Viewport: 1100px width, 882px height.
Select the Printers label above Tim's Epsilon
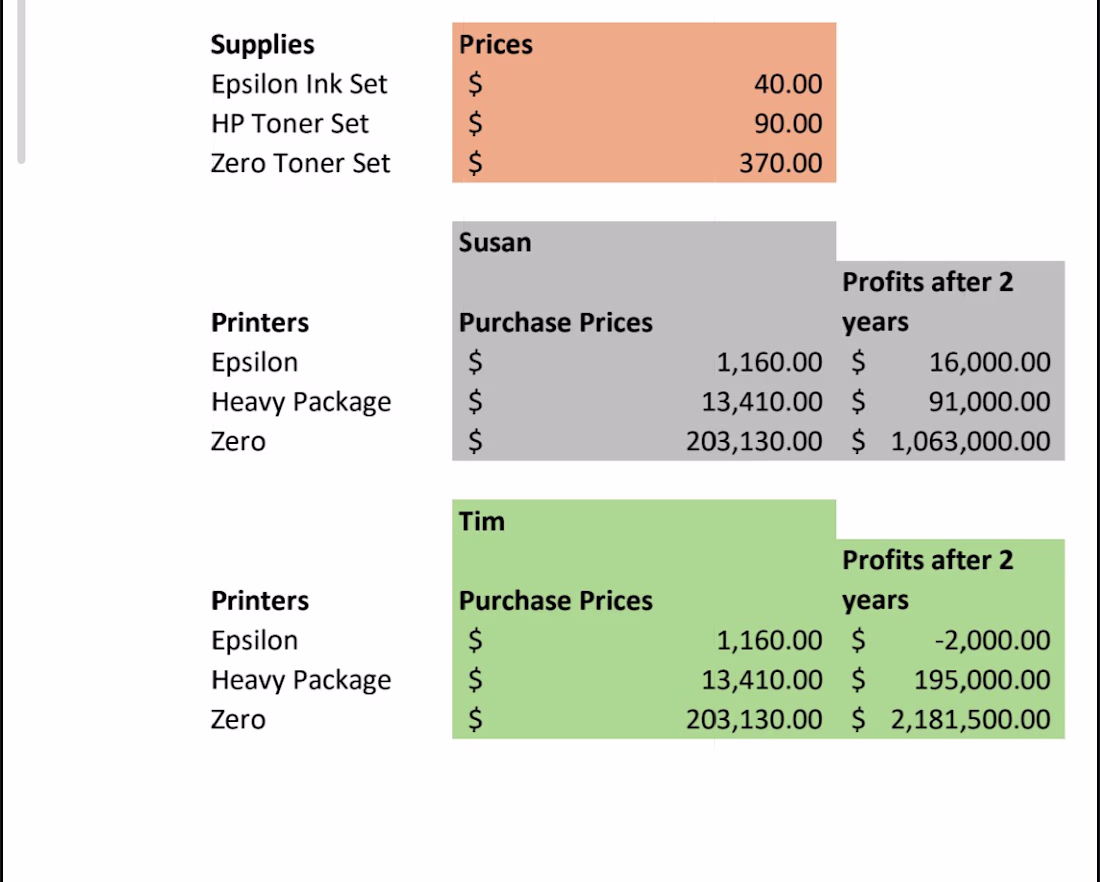click(x=260, y=600)
